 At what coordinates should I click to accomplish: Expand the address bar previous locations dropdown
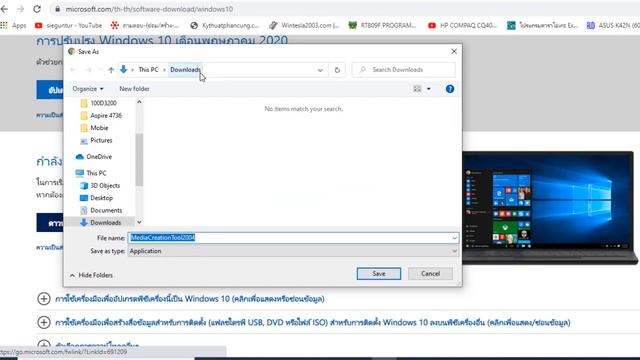(x=320, y=70)
